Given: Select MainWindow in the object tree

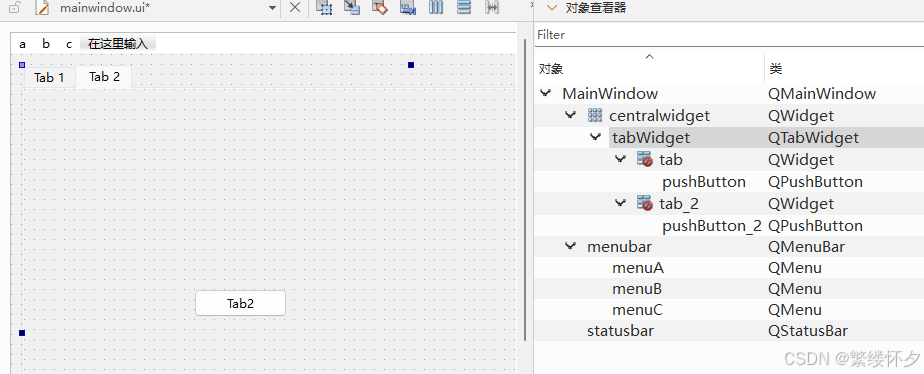Looking at the screenshot, I should point(610,94).
